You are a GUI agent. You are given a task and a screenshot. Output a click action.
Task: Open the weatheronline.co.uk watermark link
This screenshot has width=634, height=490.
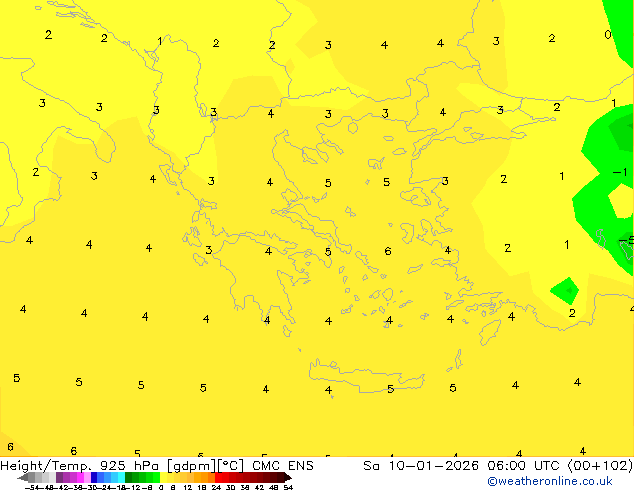point(549,481)
